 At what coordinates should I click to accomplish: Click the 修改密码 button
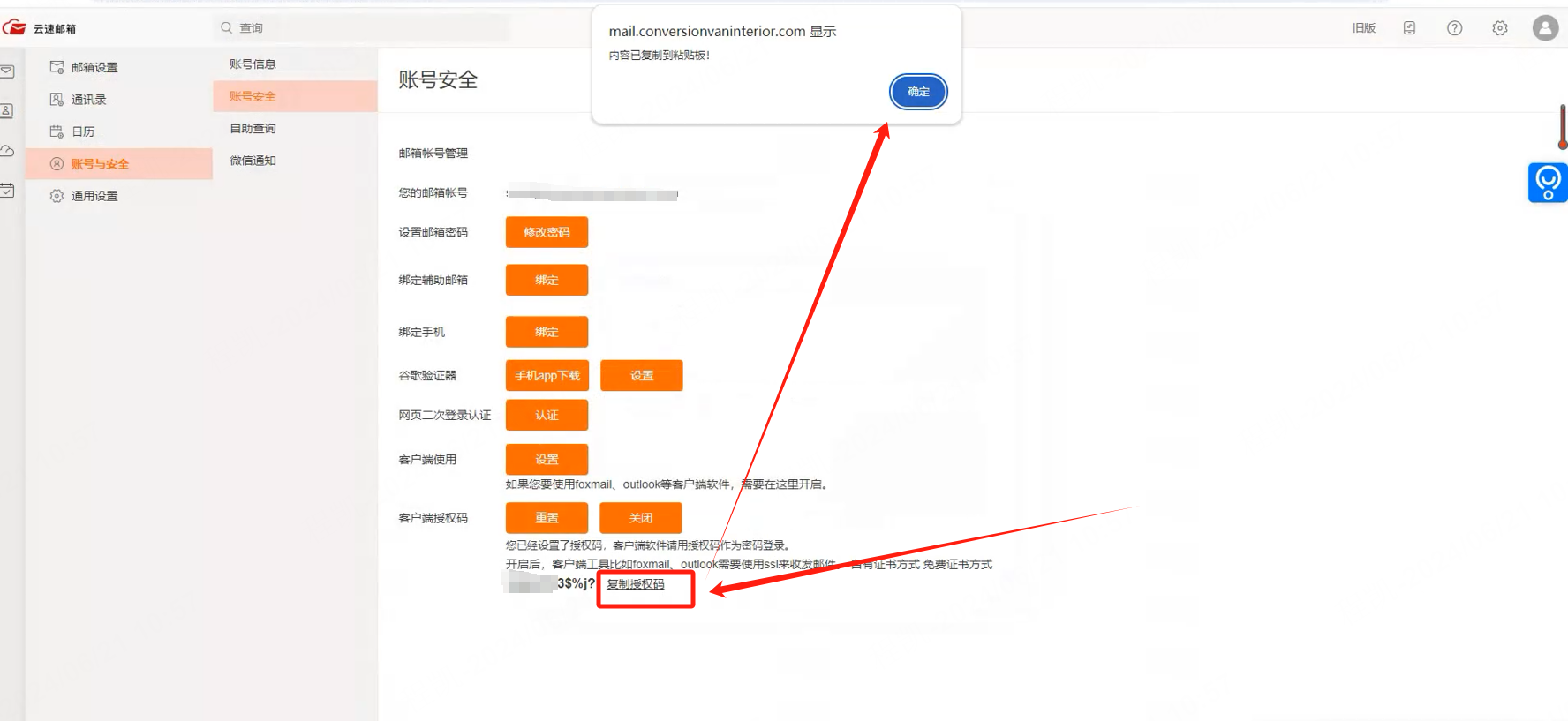tap(547, 232)
